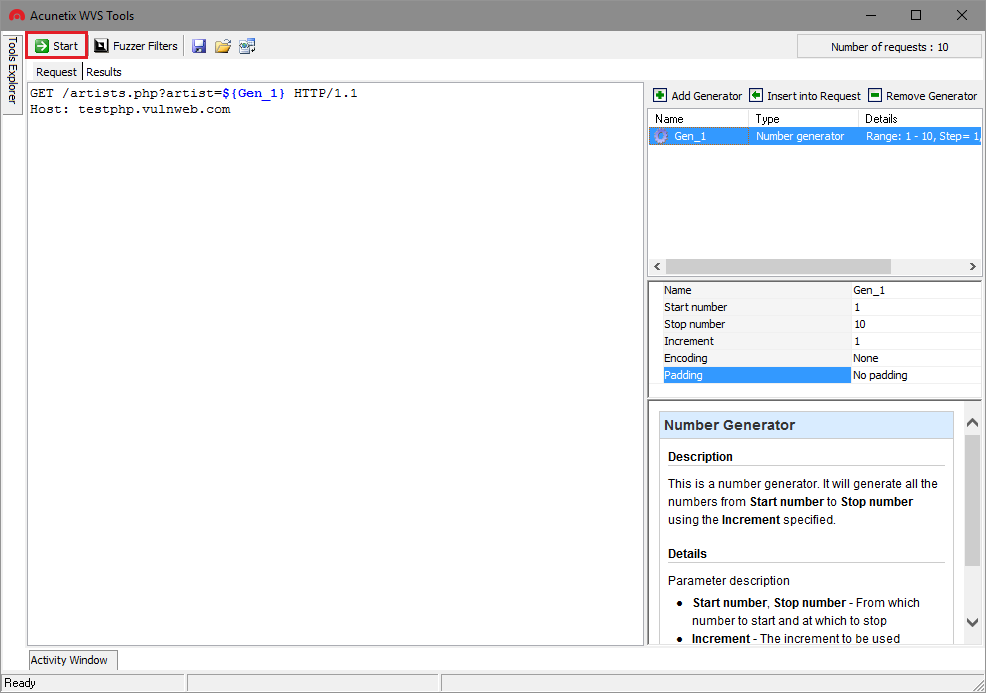Select the Padding property label

pos(756,375)
